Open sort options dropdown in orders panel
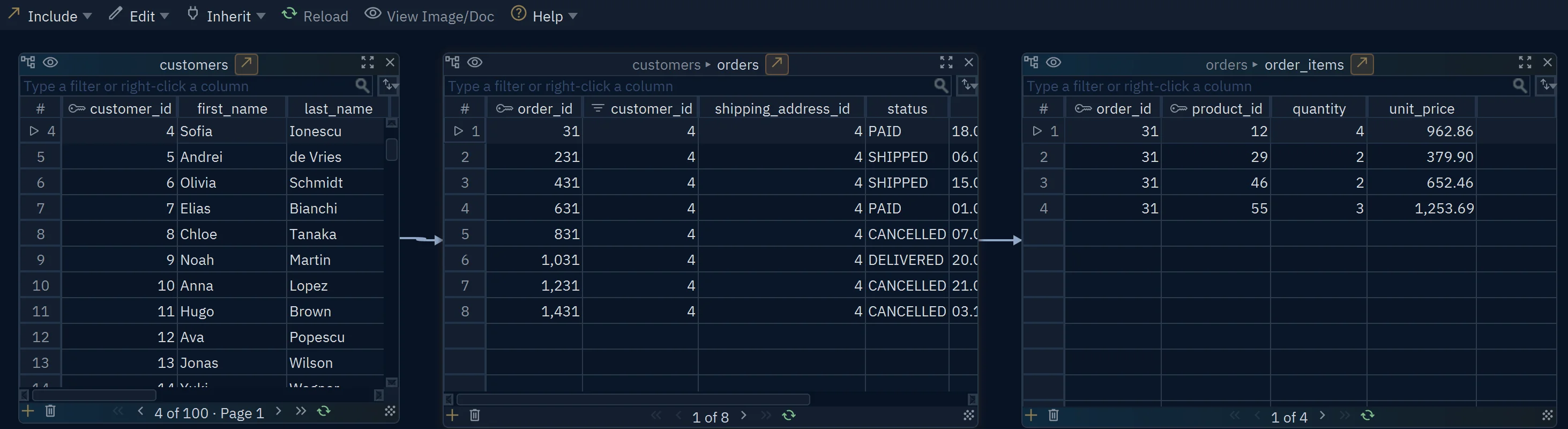 click(x=968, y=85)
